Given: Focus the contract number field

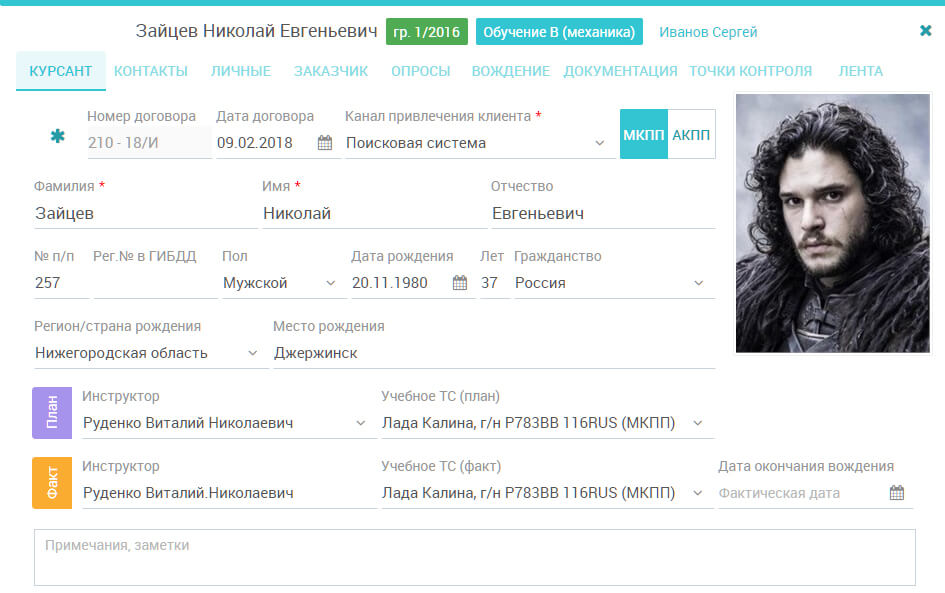Looking at the screenshot, I should click(x=149, y=143).
